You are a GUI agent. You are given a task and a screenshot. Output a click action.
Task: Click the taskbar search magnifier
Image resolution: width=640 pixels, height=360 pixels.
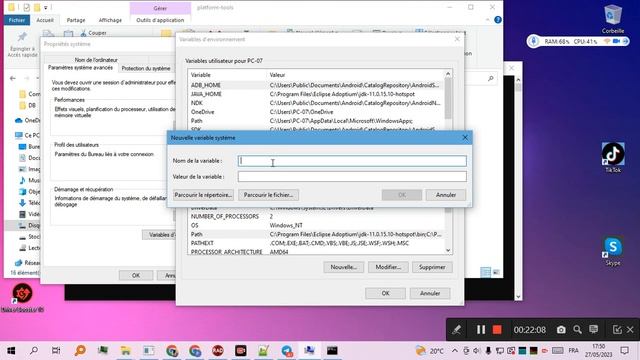[x=34, y=350]
